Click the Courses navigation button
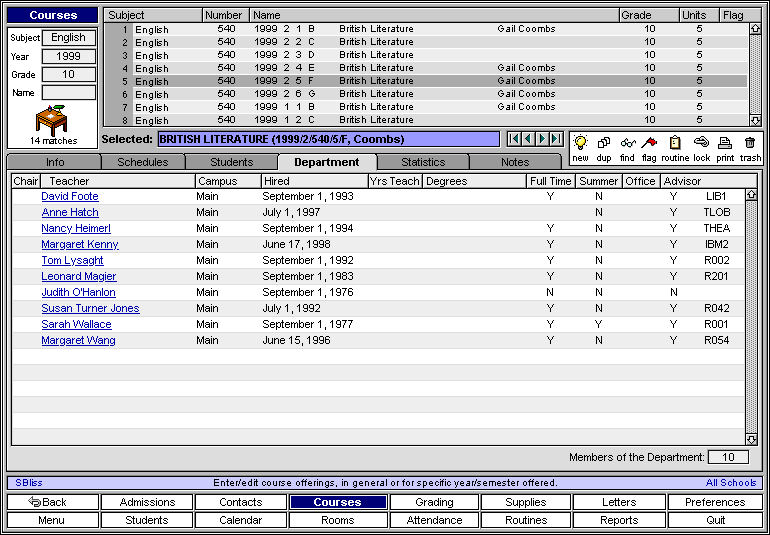This screenshot has height=535, width=770. click(x=338, y=502)
